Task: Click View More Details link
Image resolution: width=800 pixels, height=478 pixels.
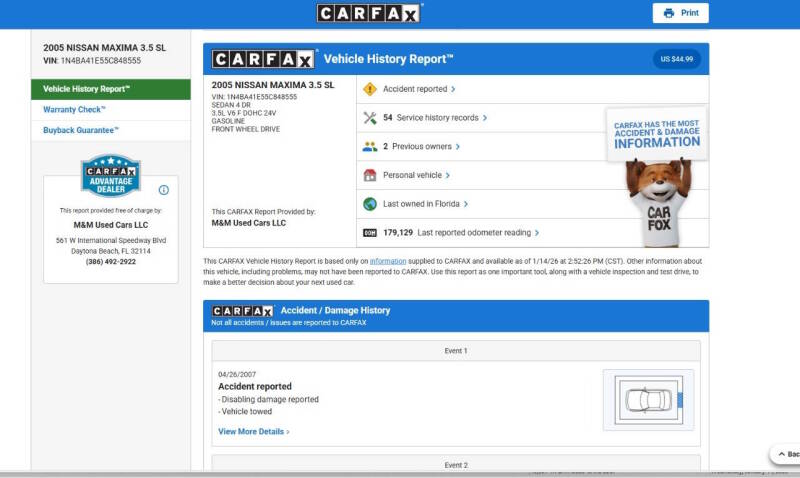Action: coord(251,432)
